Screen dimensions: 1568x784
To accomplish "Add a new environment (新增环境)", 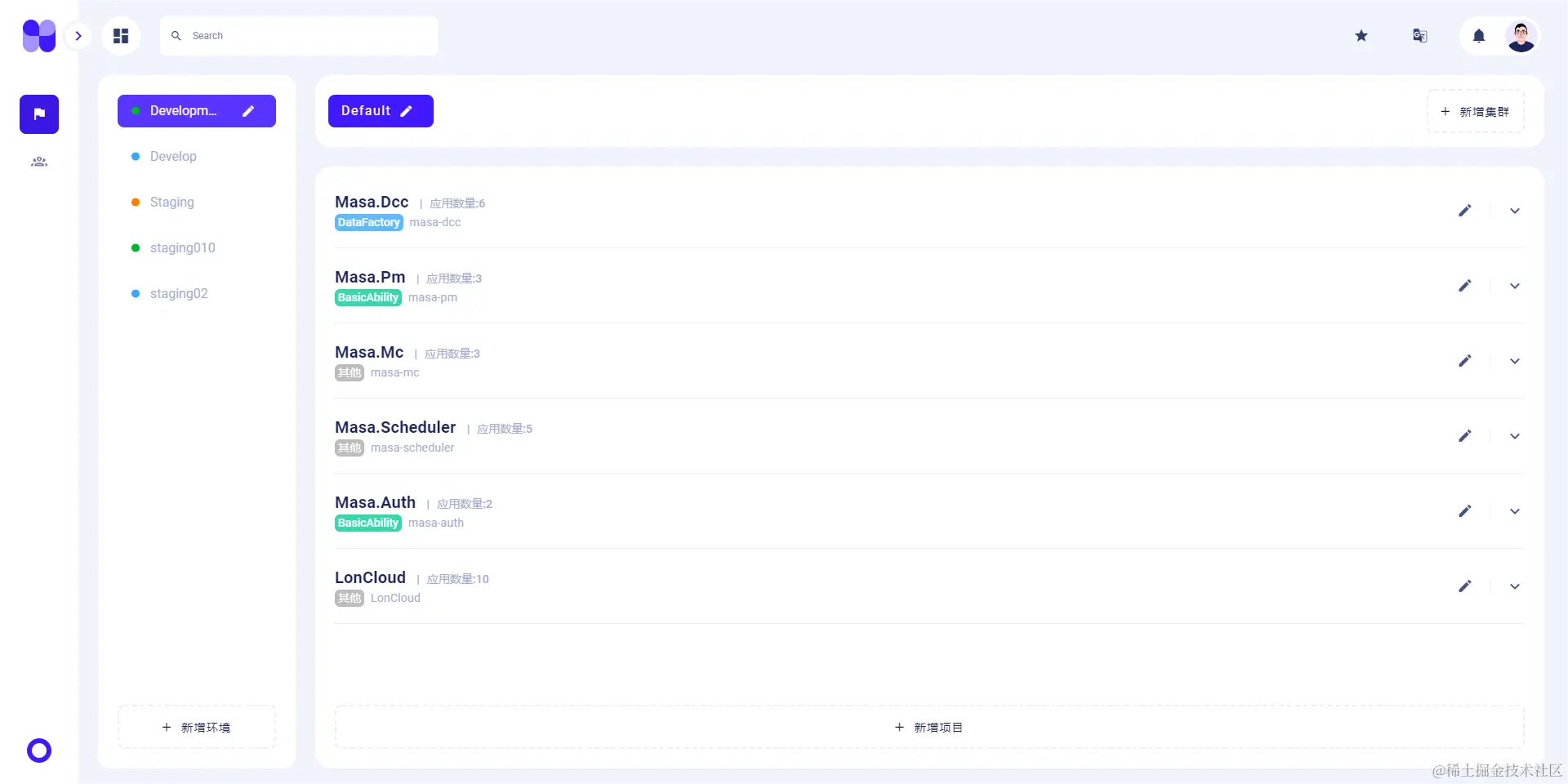I will click(x=197, y=727).
